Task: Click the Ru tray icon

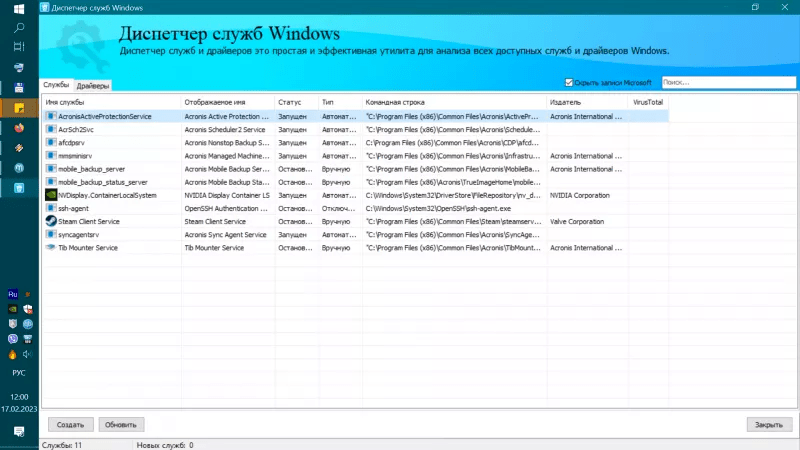Action: point(13,294)
